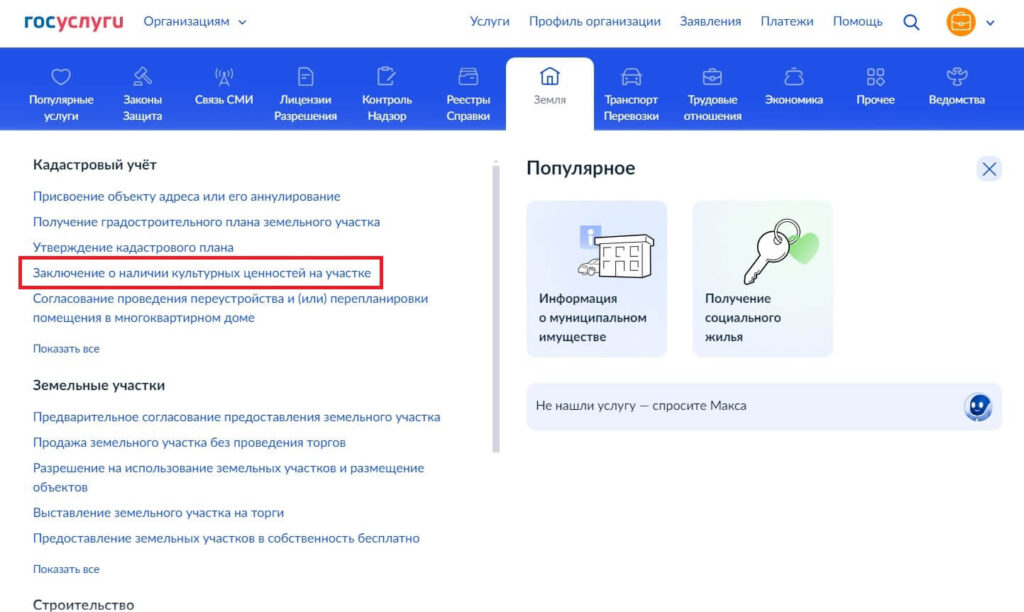Open the Госуслуги logo home link
1024x612 pixels.
[74, 22]
